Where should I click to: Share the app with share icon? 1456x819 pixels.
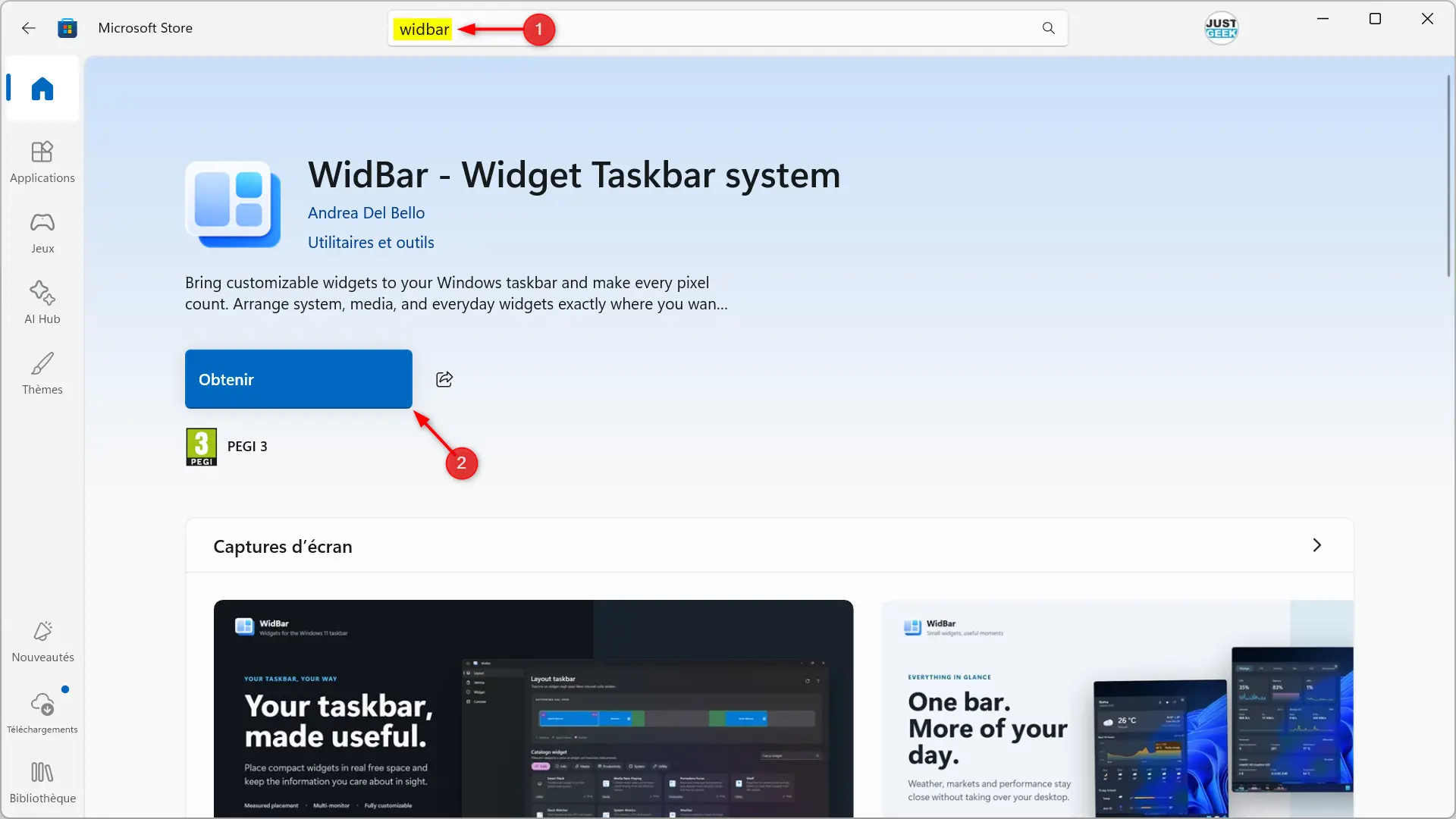(x=444, y=379)
